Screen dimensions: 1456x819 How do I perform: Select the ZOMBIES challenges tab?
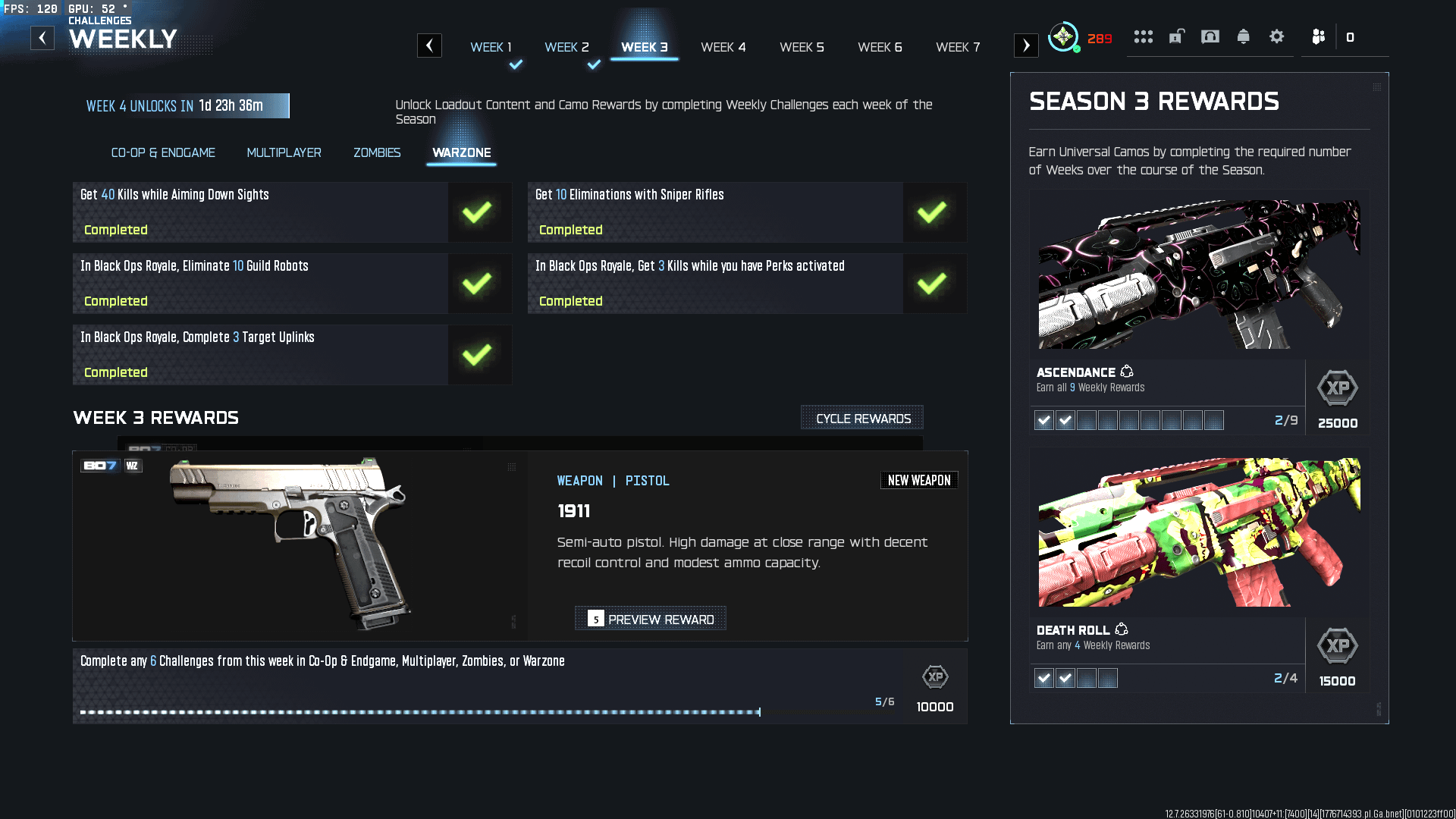(377, 152)
